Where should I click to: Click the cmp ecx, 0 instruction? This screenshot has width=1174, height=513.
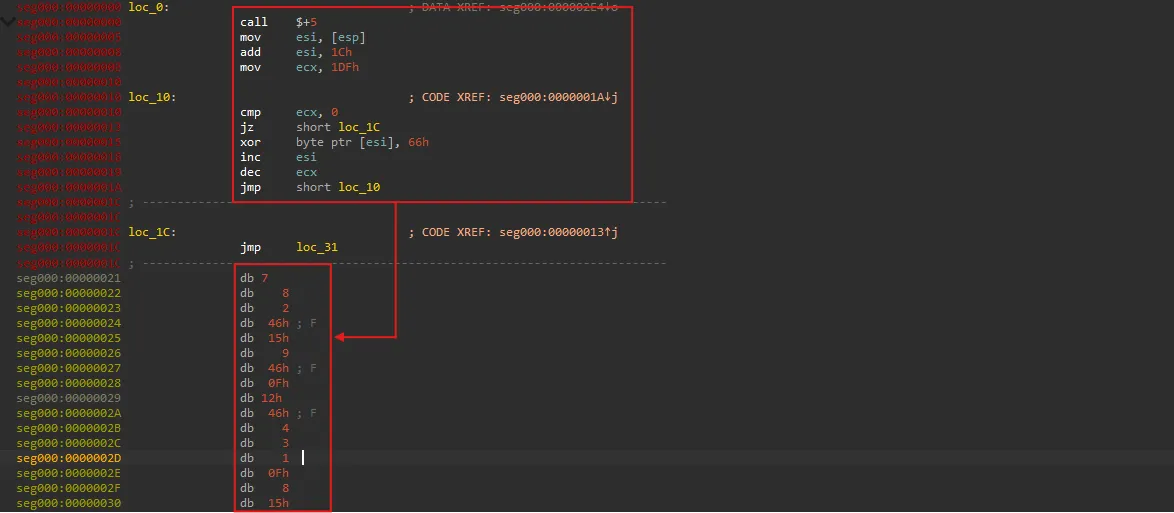click(x=290, y=112)
